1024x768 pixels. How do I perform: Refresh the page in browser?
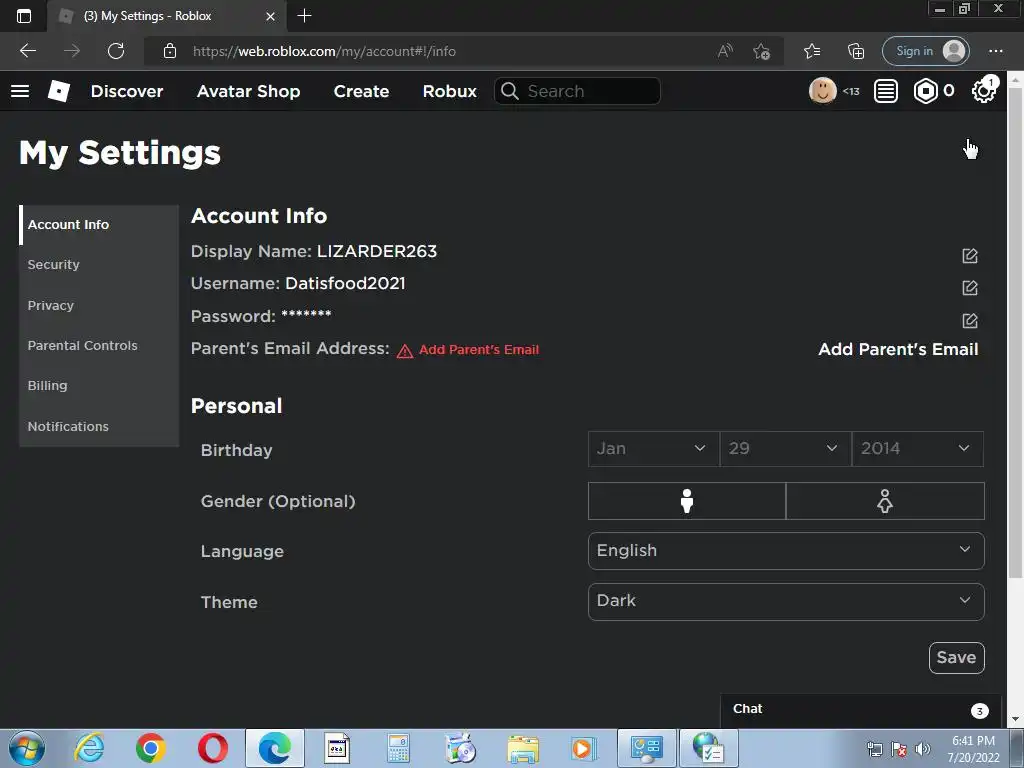coord(116,51)
